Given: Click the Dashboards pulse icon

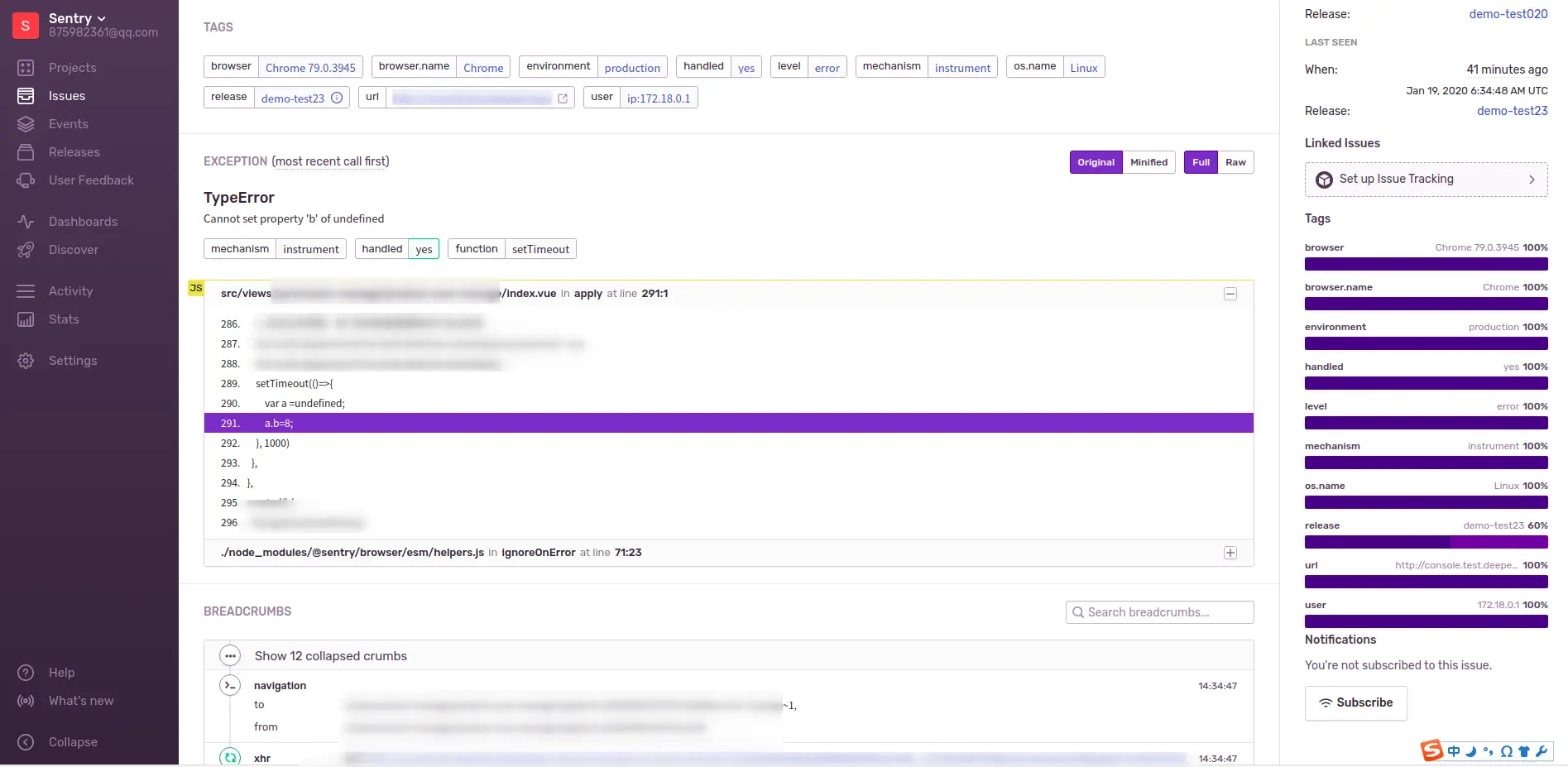Looking at the screenshot, I should [x=26, y=222].
